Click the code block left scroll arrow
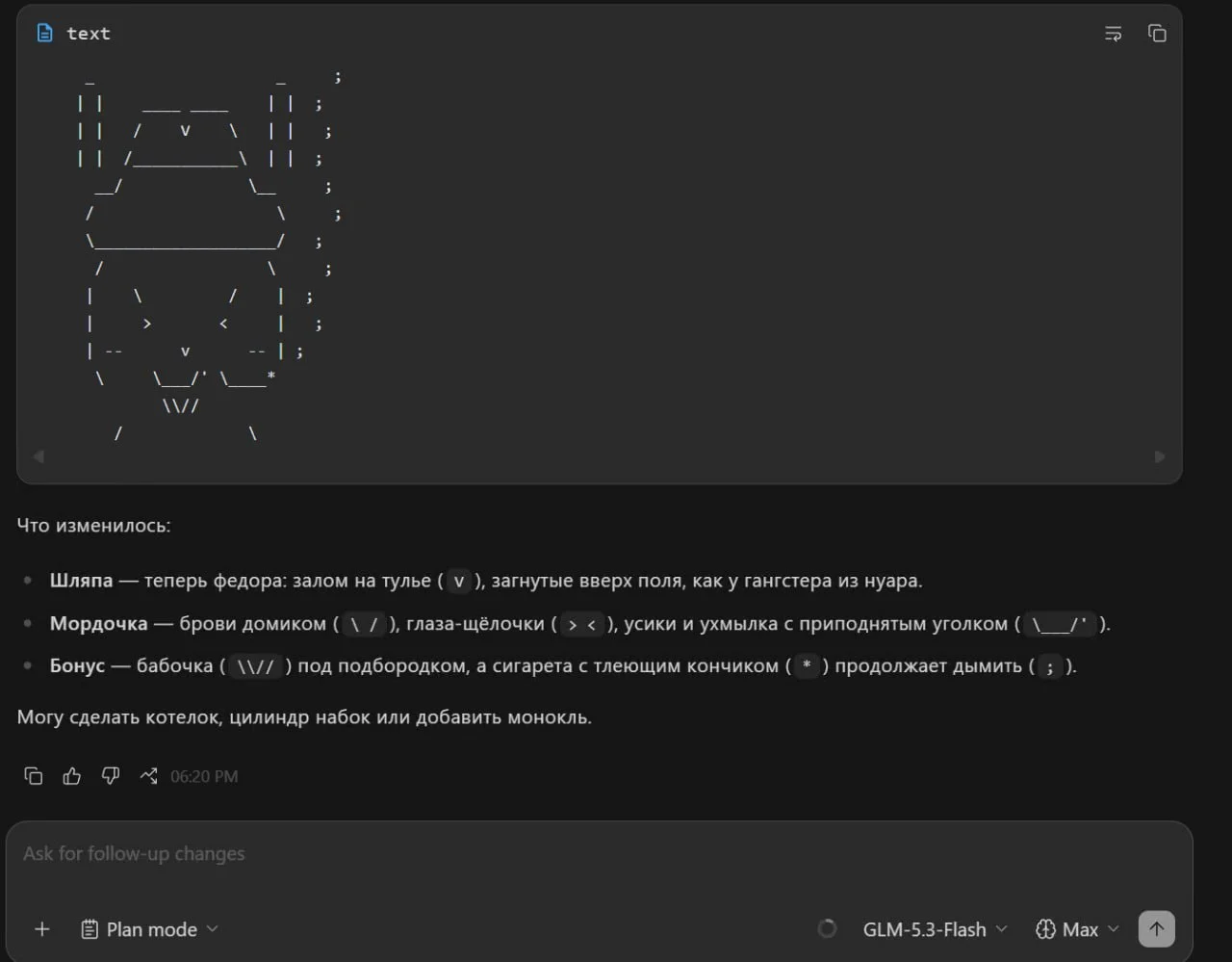The height and width of the screenshot is (962, 1232). (x=38, y=456)
